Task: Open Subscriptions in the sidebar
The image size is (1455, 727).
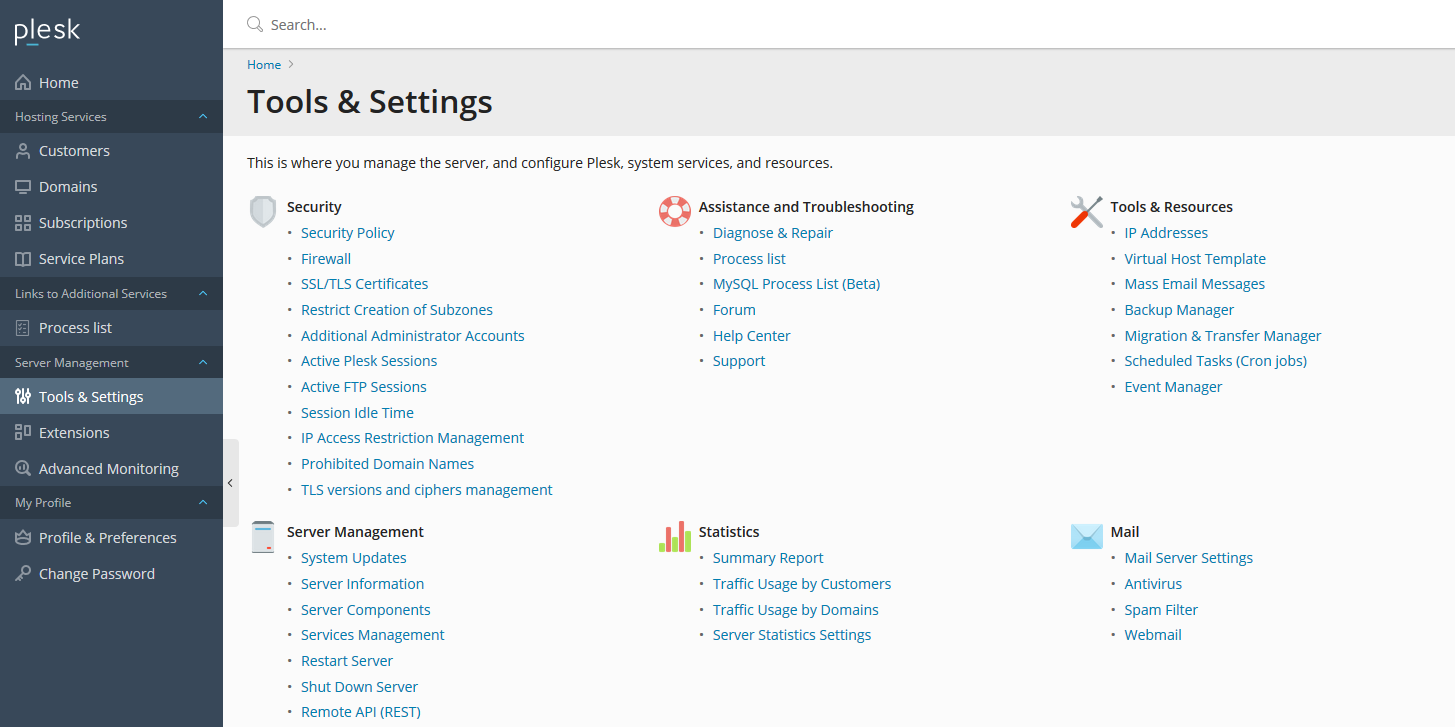Action: click(111, 223)
